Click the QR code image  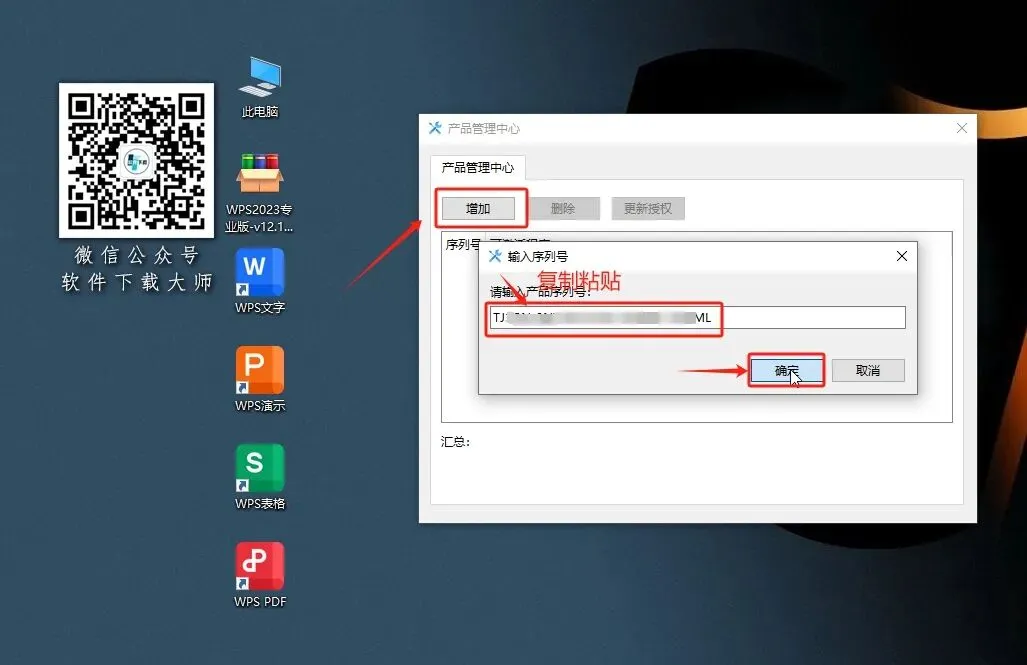(x=136, y=161)
